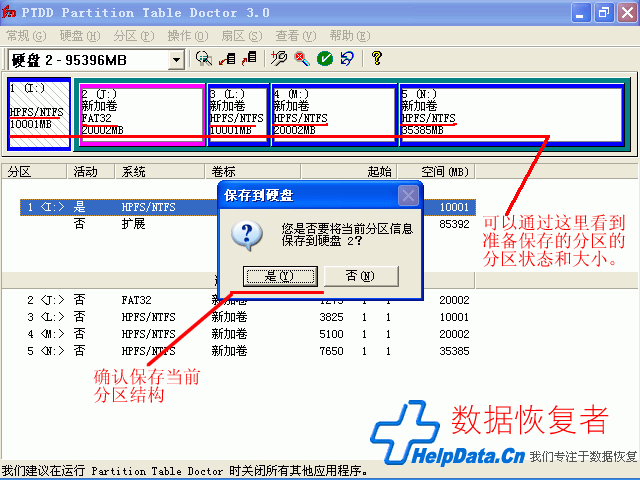The height and width of the screenshot is (480, 640).
Task: Open the 常规(G) menu
Action: [27, 36]
